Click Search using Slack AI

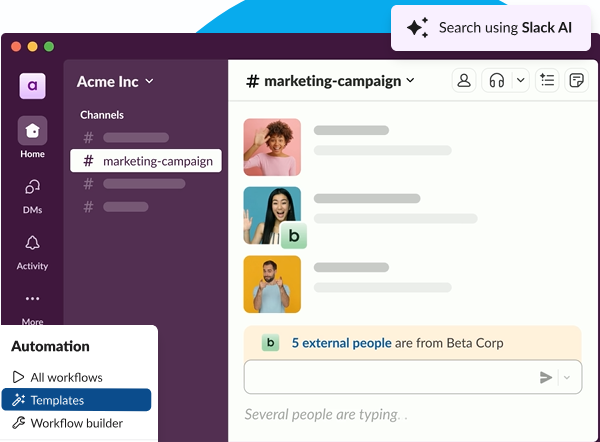click(x=491, y=28)
